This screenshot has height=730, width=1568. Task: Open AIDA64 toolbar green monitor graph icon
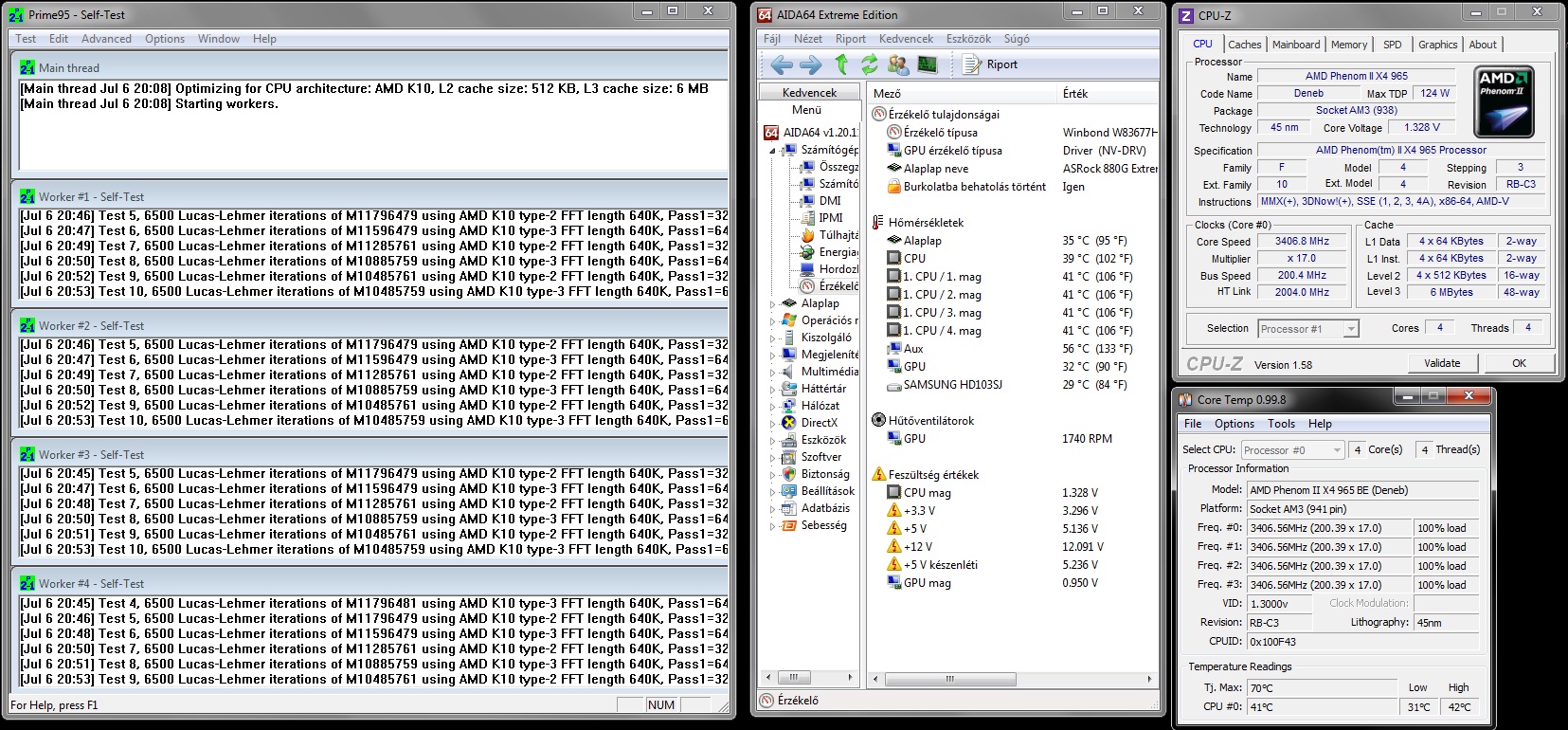(x=928, y=64)
